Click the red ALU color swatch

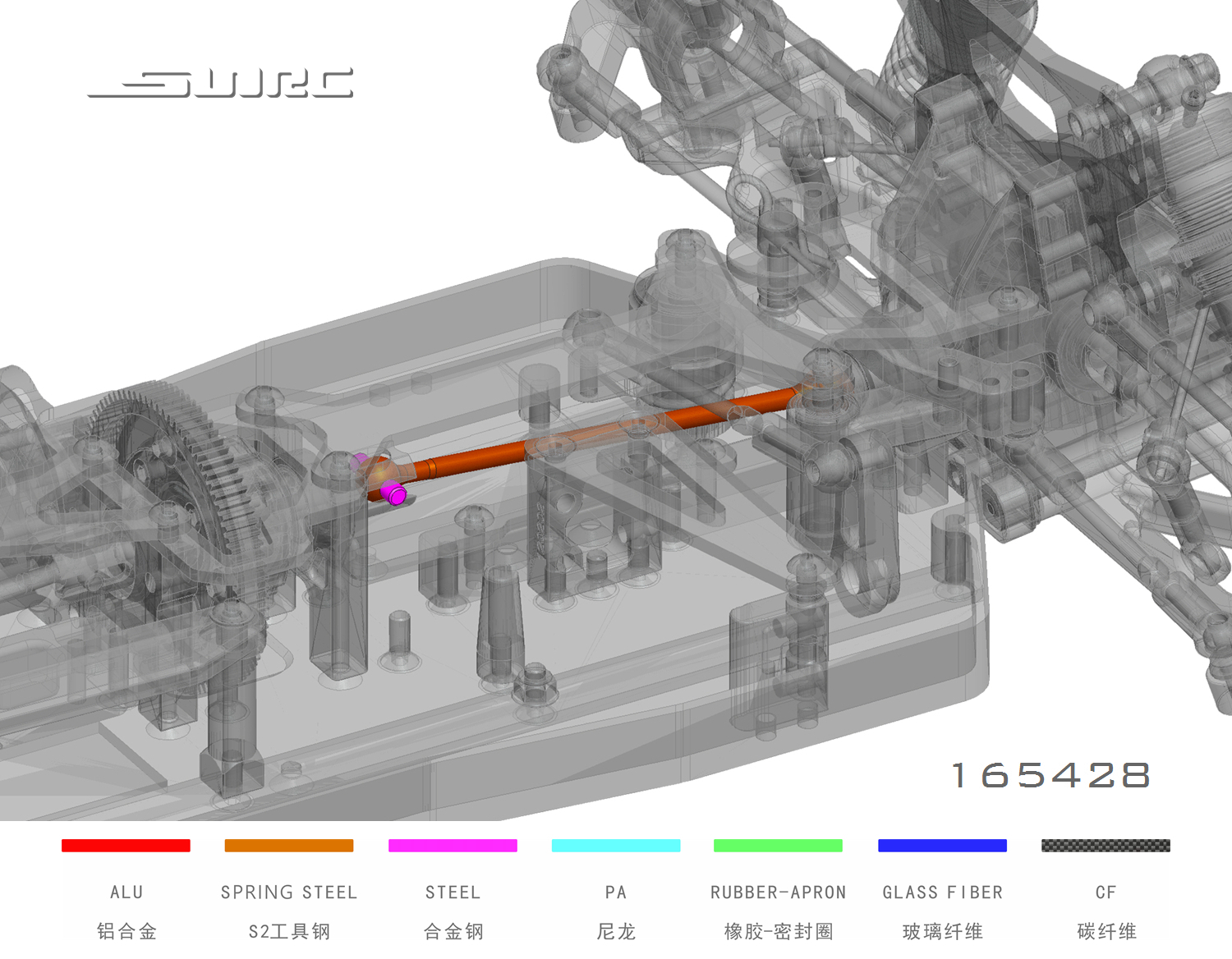(126, 846)
